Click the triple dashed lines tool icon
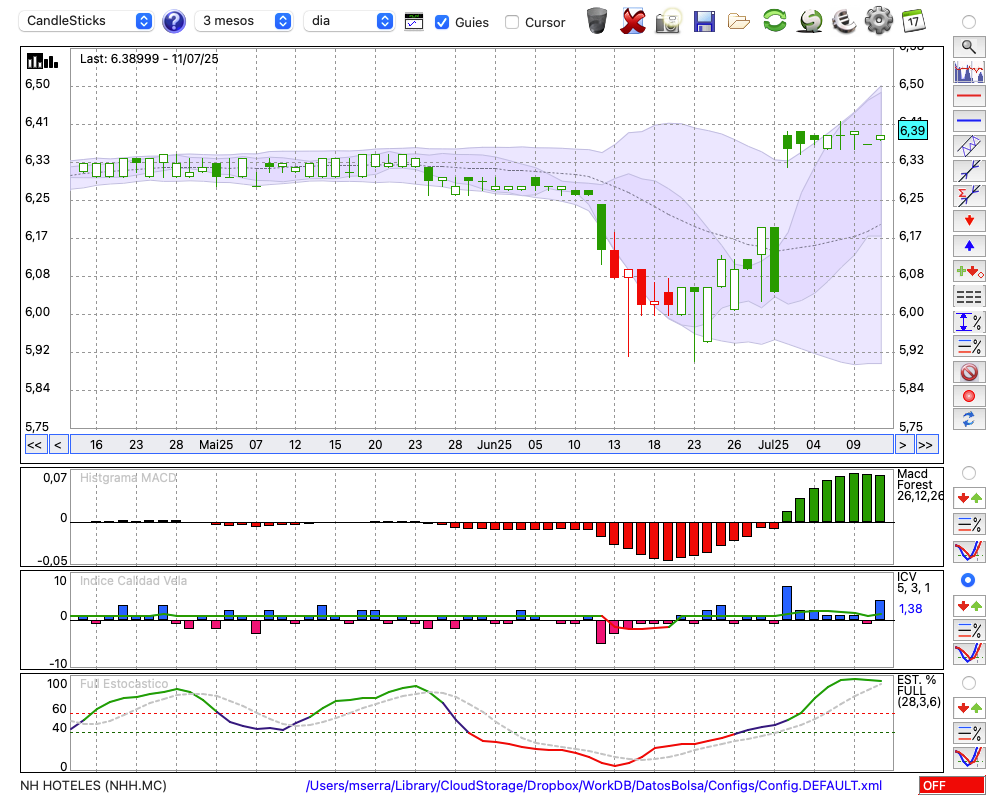The image size is (1000, 800). pyautogui.click(x=969, y=296)
